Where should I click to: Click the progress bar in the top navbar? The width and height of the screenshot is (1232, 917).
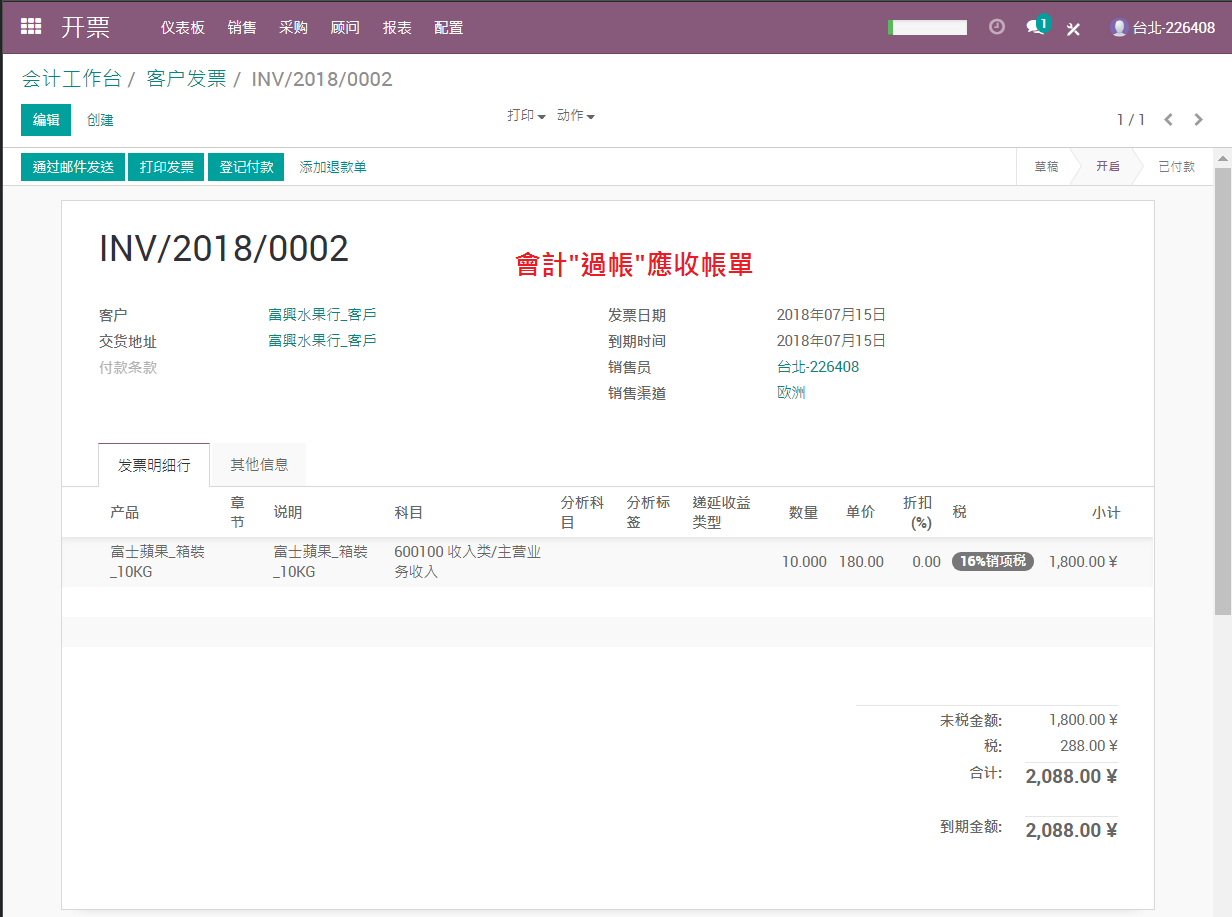click(x=927, y=28)
